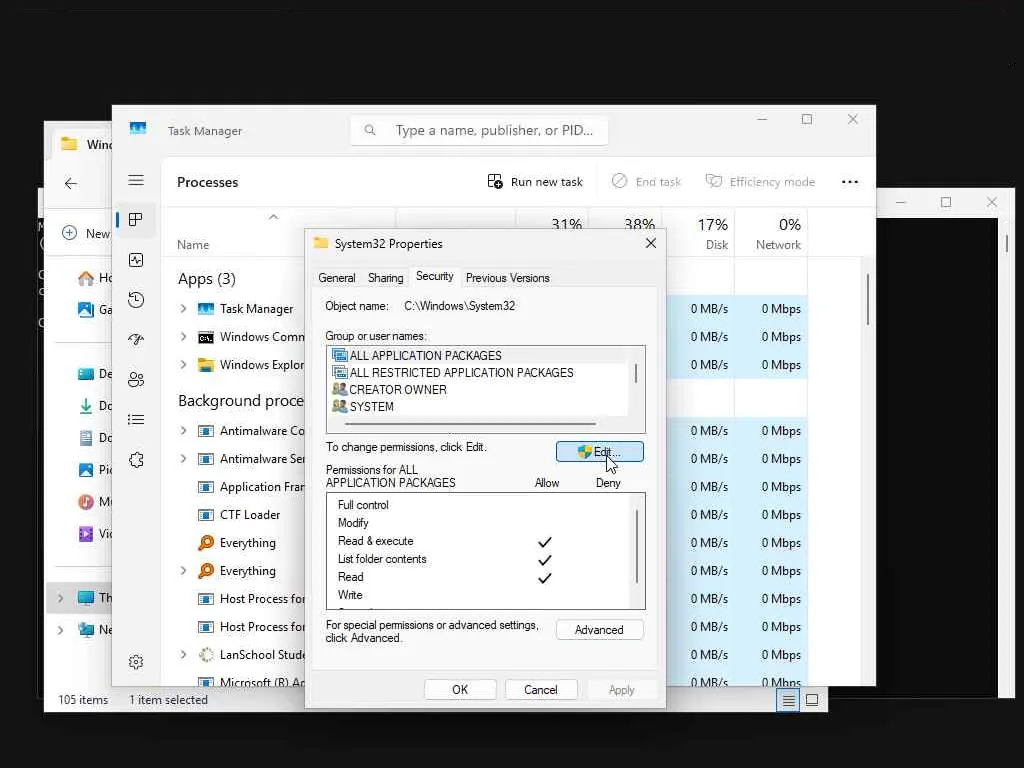The height and width of the screenshot is (768, 1024).
Task: Select ALL RESTRICTED APPLICATION PACKAGES entry
Action: (479, 372)
